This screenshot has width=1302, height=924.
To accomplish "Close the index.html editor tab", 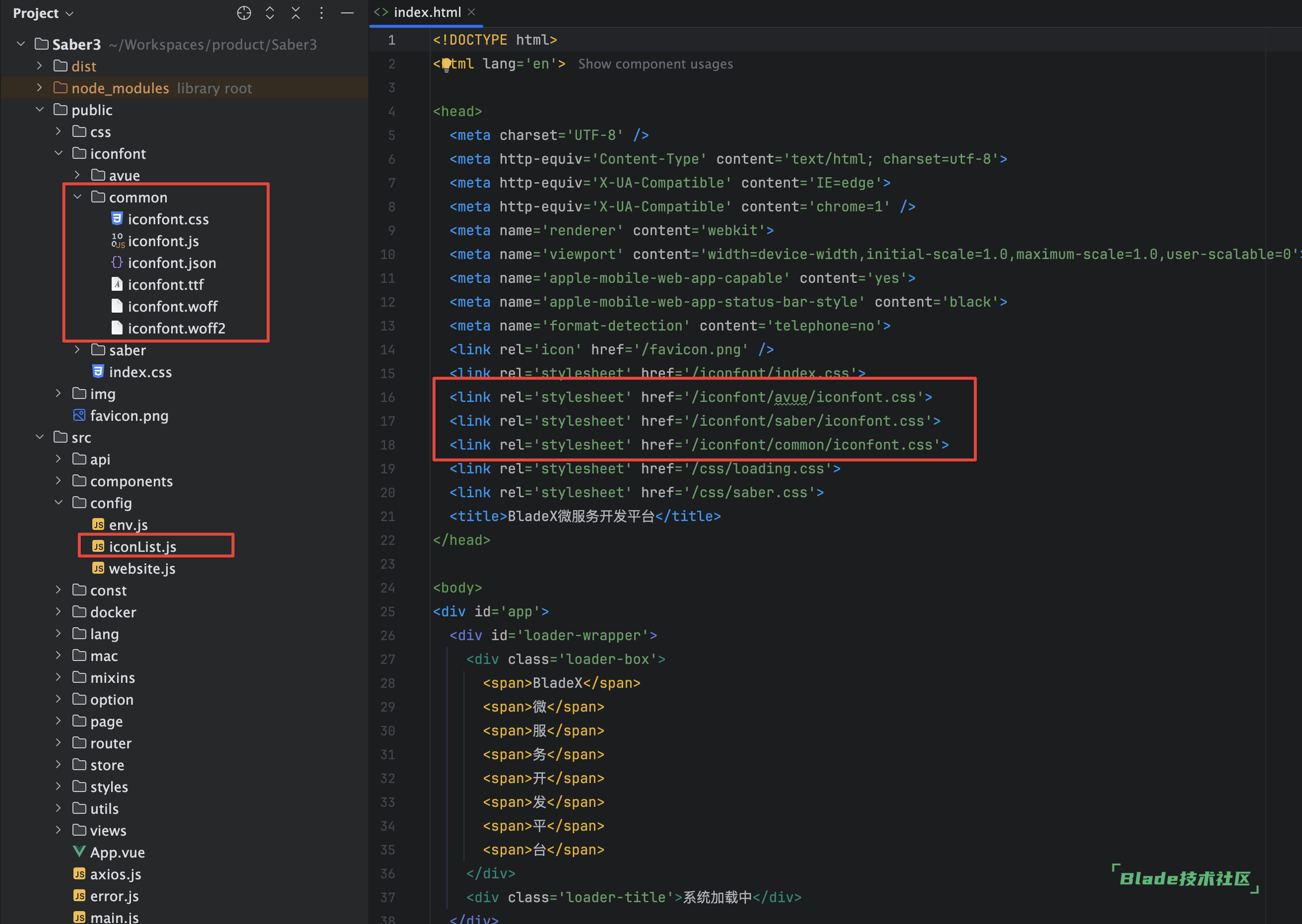I will pos(471,12).
